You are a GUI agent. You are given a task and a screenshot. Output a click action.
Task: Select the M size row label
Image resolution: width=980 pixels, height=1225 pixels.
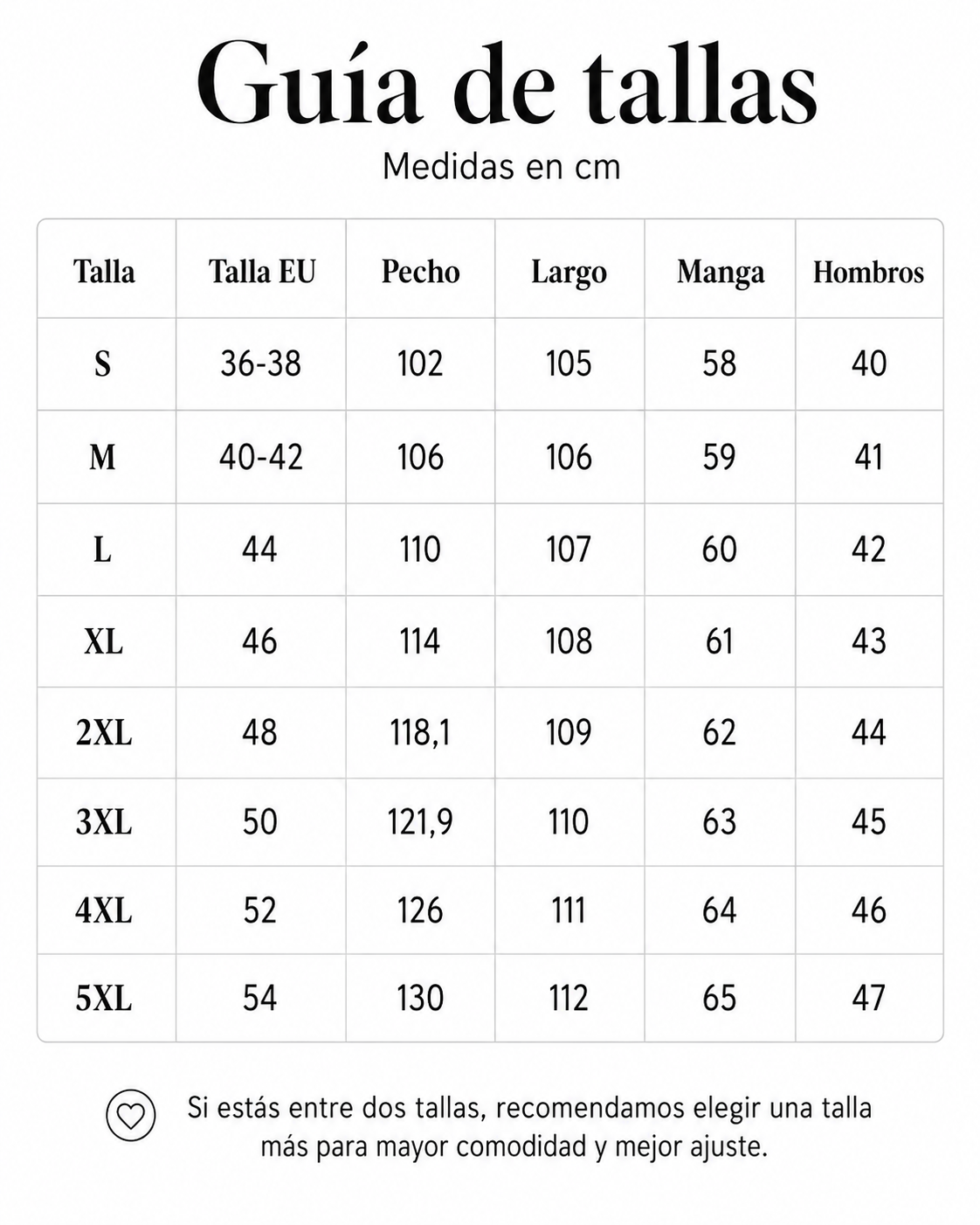coord(103,457)
